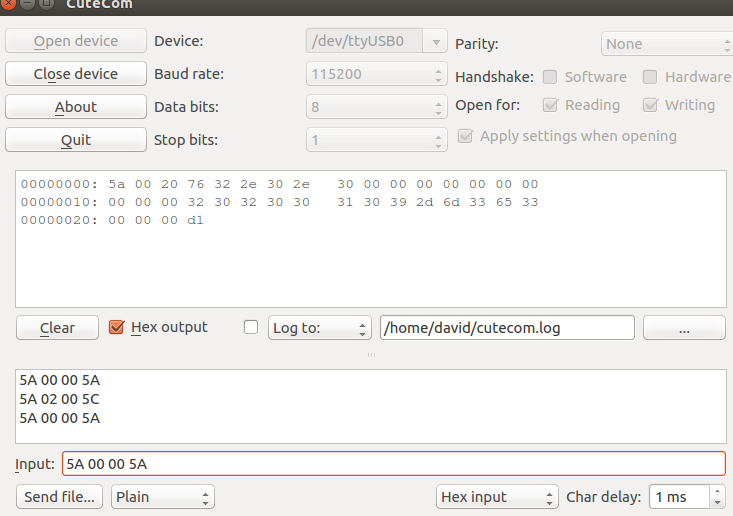Open the About dialog

tap(76, 107)
